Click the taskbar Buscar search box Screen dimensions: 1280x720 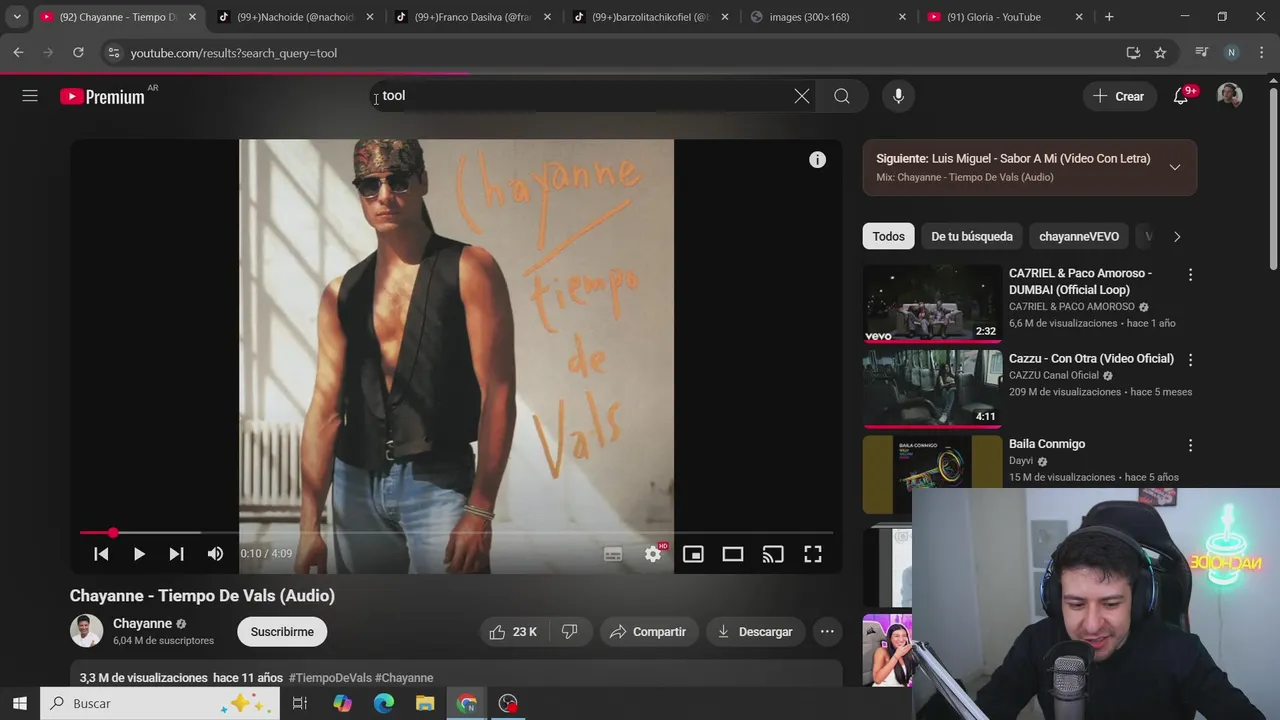tap(160, 704)
